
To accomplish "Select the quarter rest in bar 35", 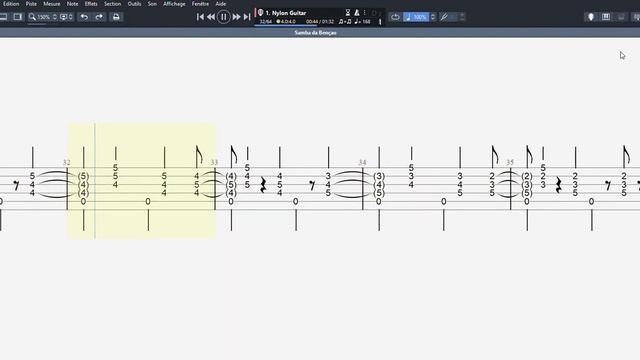I will click(x=559, y=185).
